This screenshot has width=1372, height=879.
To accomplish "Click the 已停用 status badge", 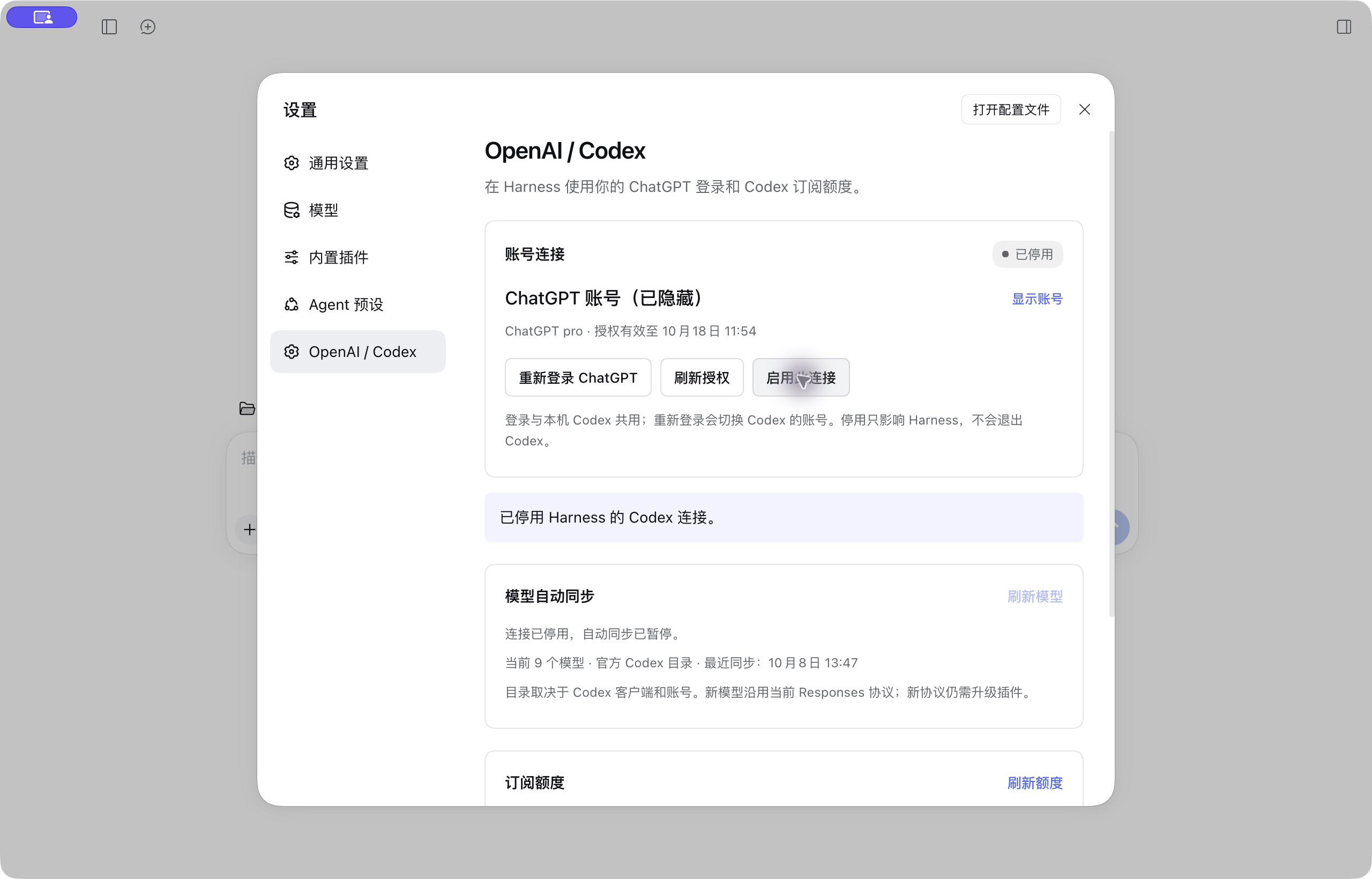I will coord(1028,254).
